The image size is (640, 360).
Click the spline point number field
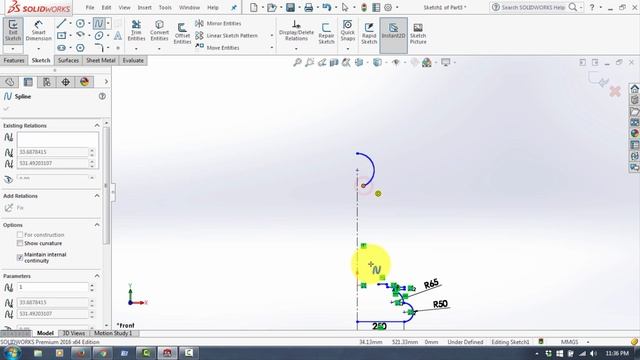click(x=53, y=287)
